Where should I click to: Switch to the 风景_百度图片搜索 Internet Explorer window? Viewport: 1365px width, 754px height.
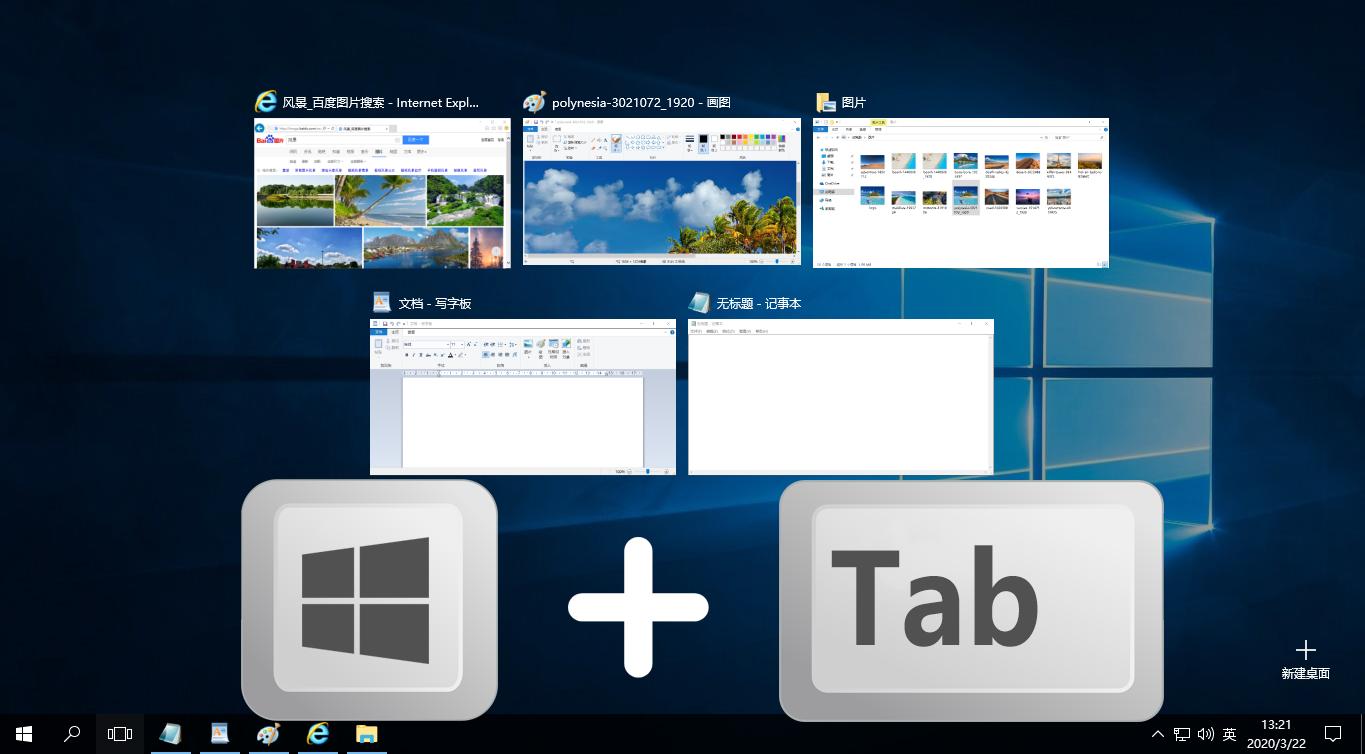click(382, 193)
